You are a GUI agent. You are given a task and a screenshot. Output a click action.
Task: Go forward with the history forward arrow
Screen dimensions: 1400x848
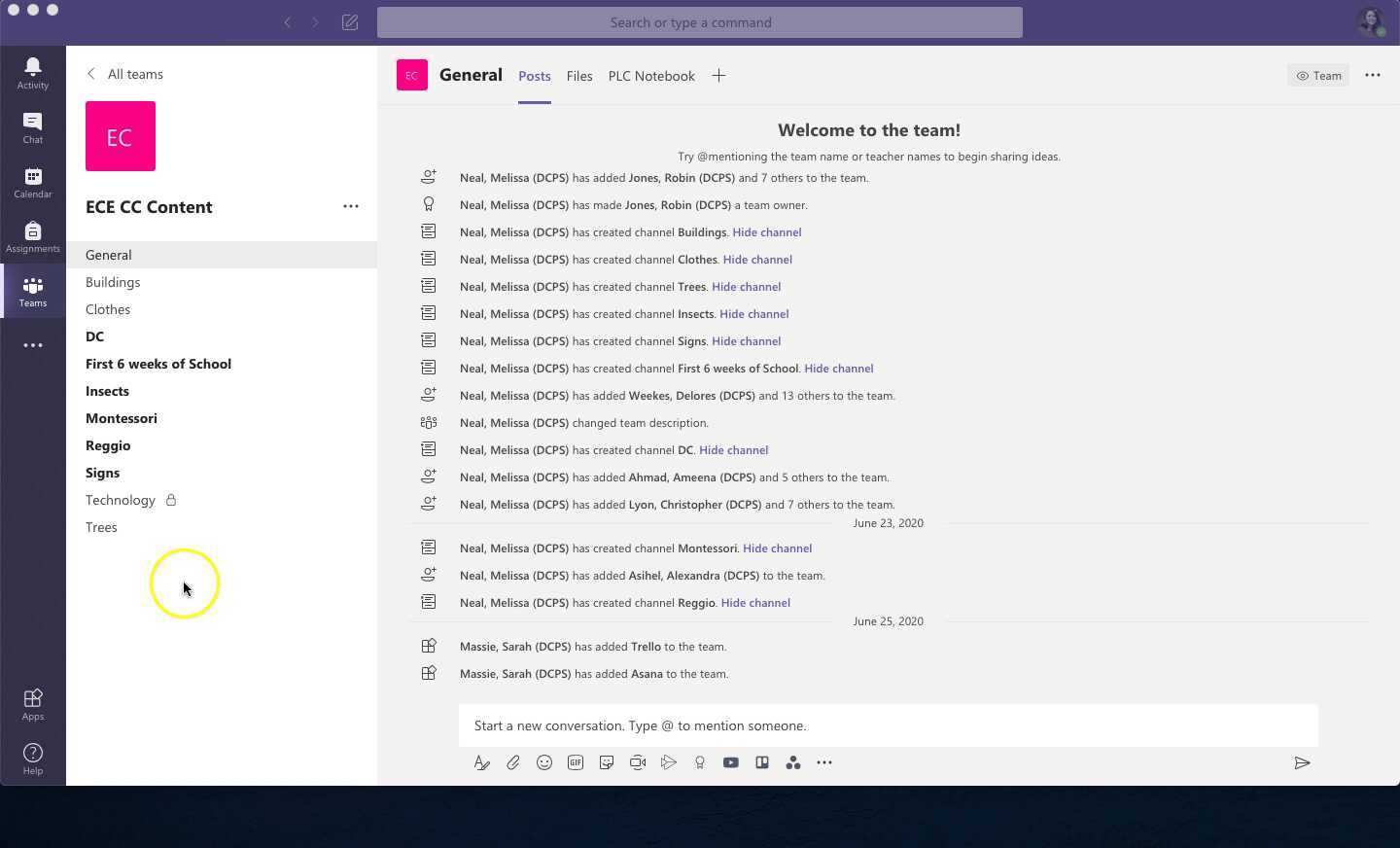click(x=315, y=22)
